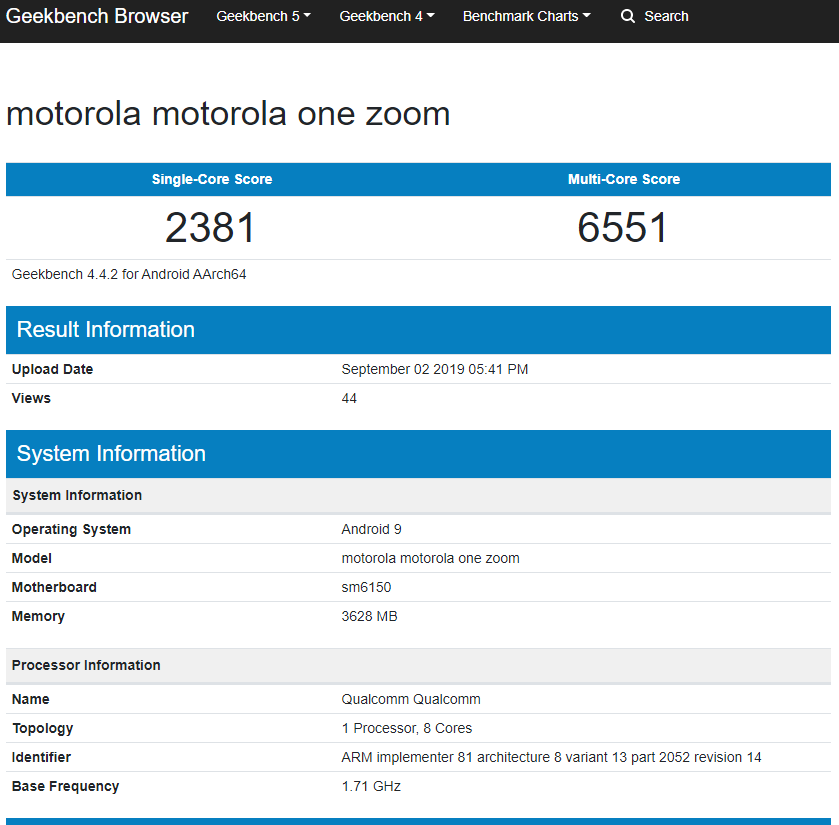The height and width of the screenshot is (825, 839).
Task: Click the Model label
Action: [32, 558]
